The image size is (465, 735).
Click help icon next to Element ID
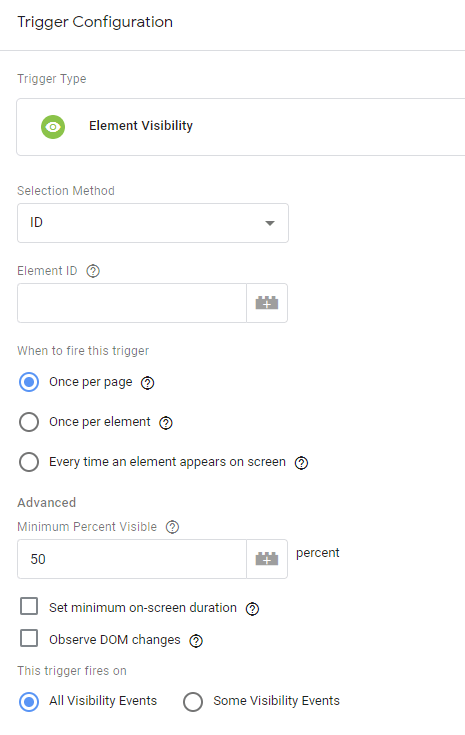pyautogui.click(x=93, y=271)
